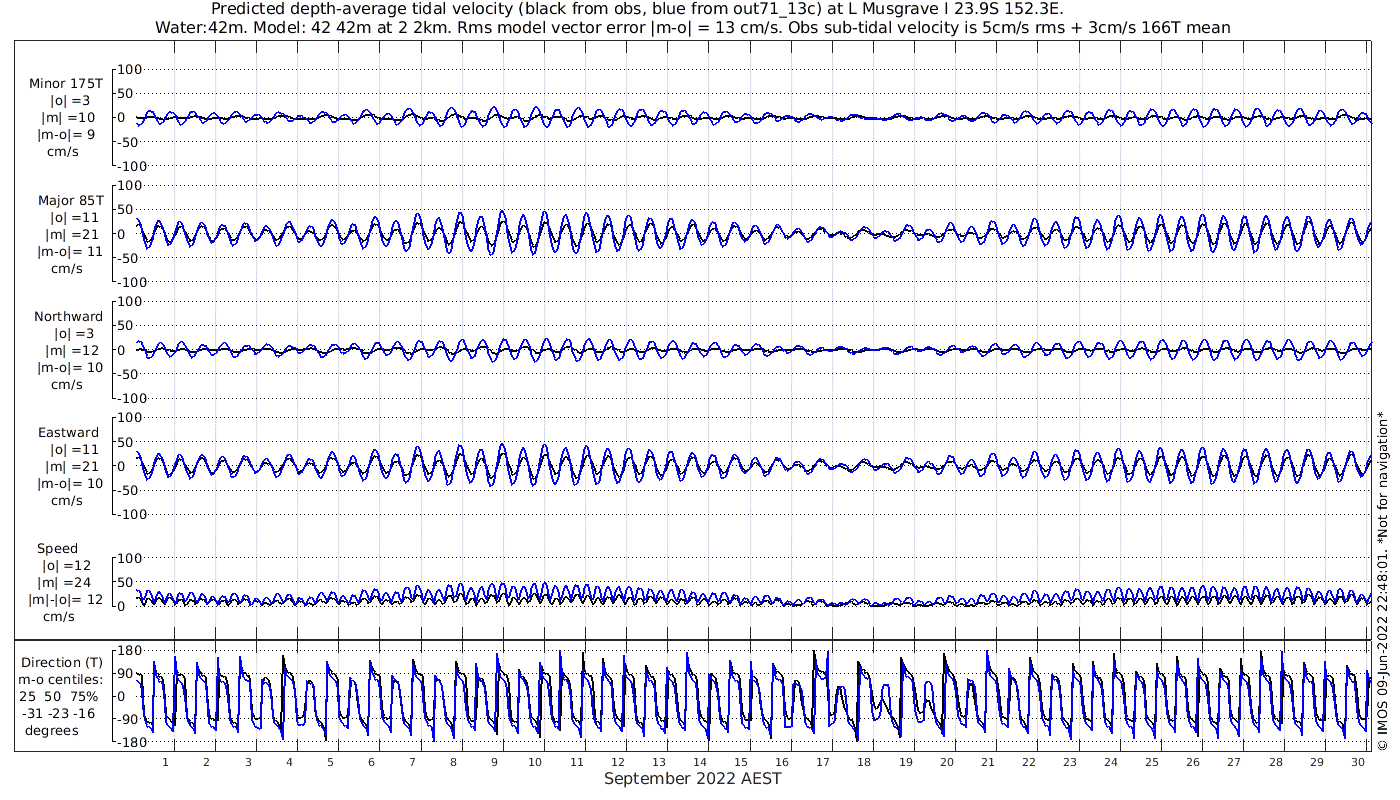Click x-axis date tick '12'
Viewport: 1400px width, 800px height.
(617, 762)
